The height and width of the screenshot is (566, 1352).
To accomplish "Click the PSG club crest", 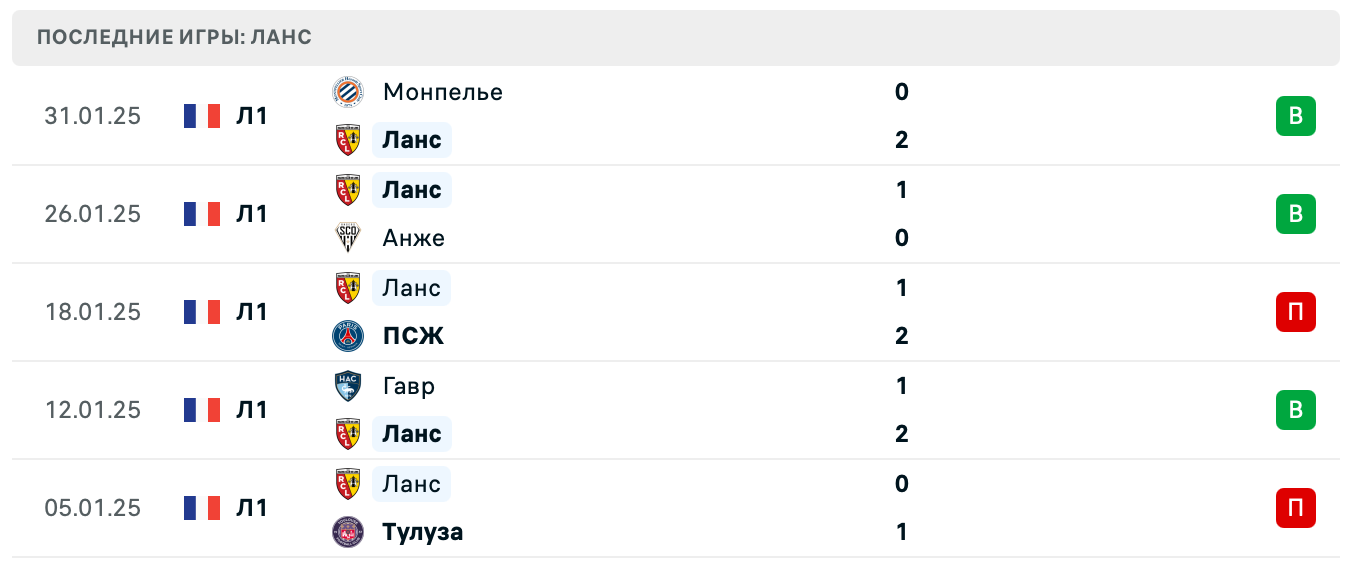I will (x=347, y=336).
